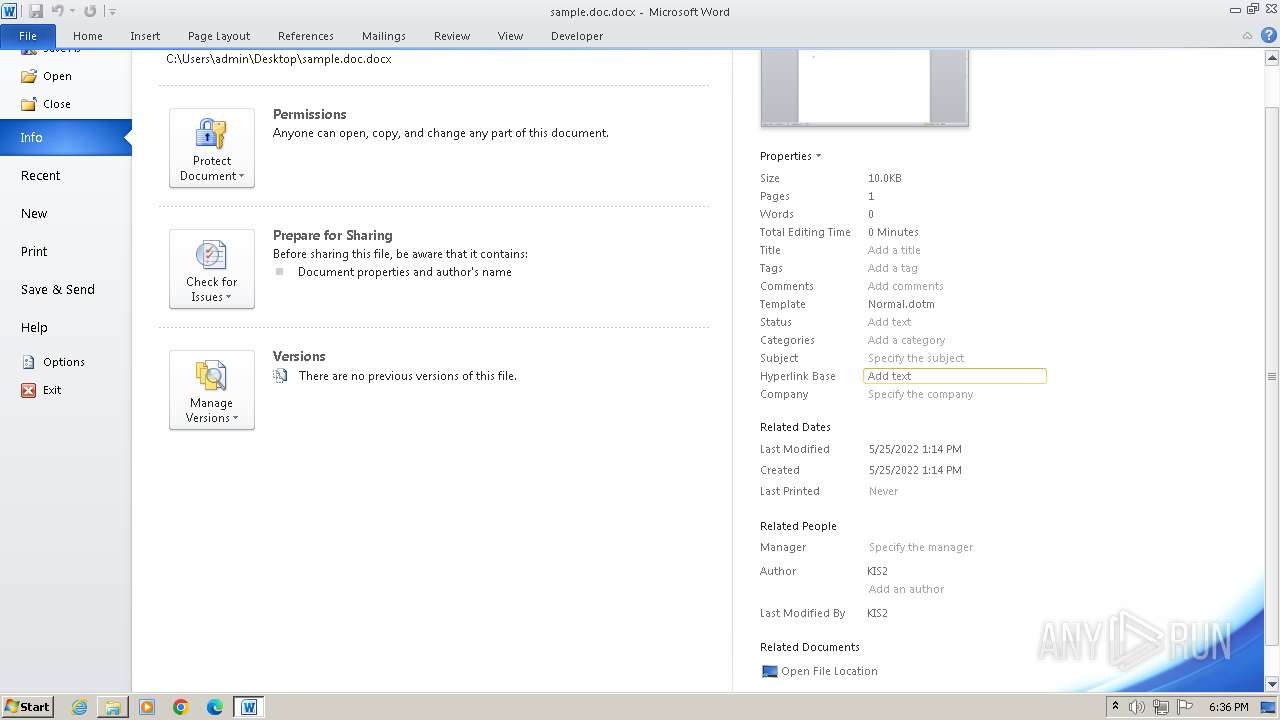The height and width of the screenshot is (720, 1280).
Task: Click Exit to quit Word
Action: [42, 390]
